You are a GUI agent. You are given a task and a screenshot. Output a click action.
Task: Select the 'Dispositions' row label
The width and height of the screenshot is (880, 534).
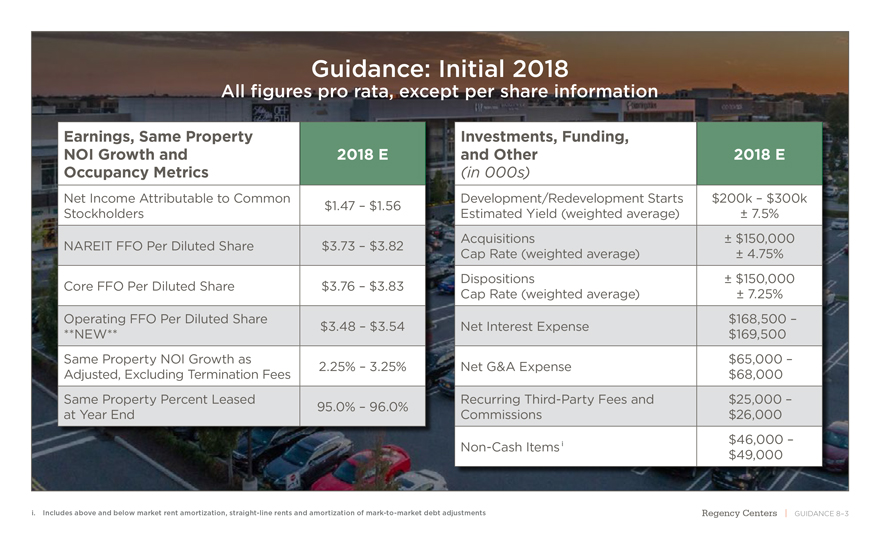(497, 279)
